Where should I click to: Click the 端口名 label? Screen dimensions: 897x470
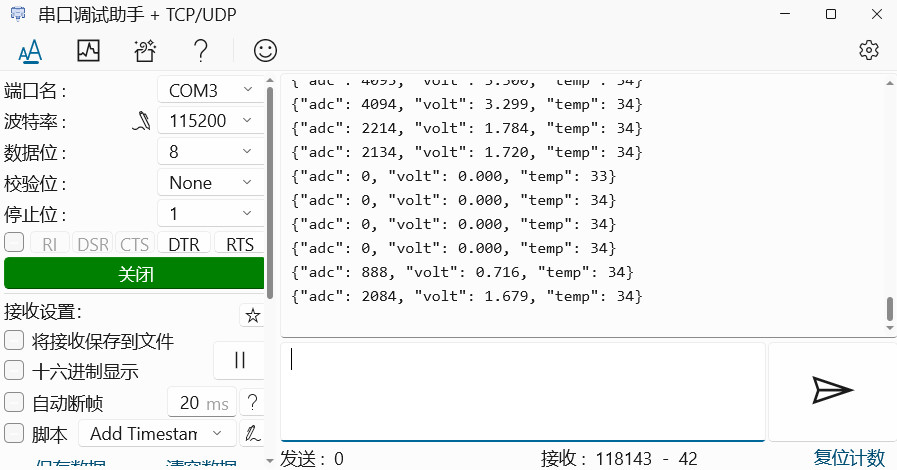[35, 91]
